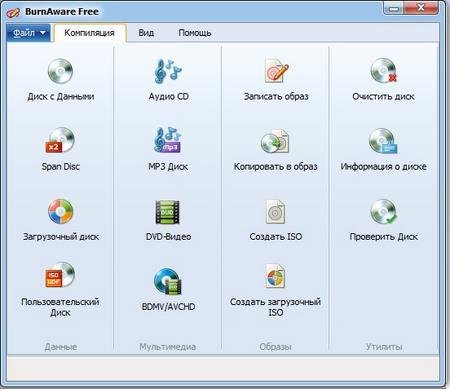Open the Диск с Данными disc icon
450x389 pixels.
[60, 71]
